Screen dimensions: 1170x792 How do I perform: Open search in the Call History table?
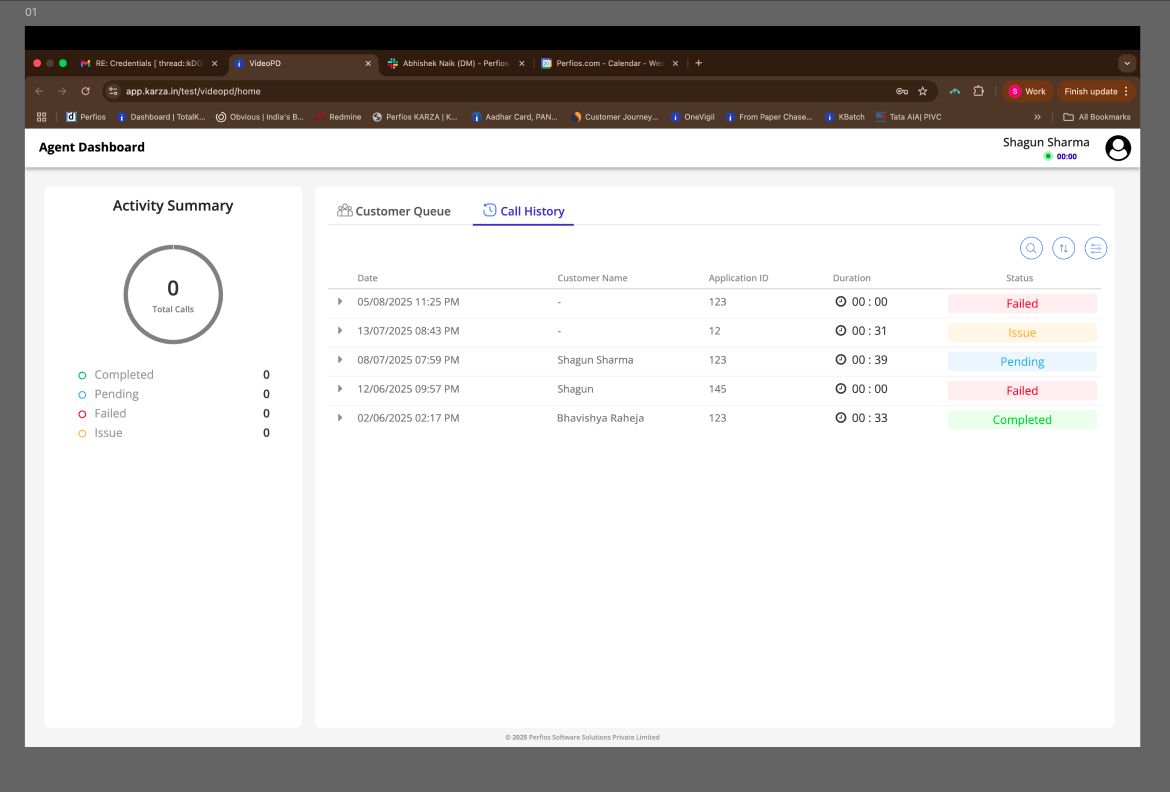1030,247
